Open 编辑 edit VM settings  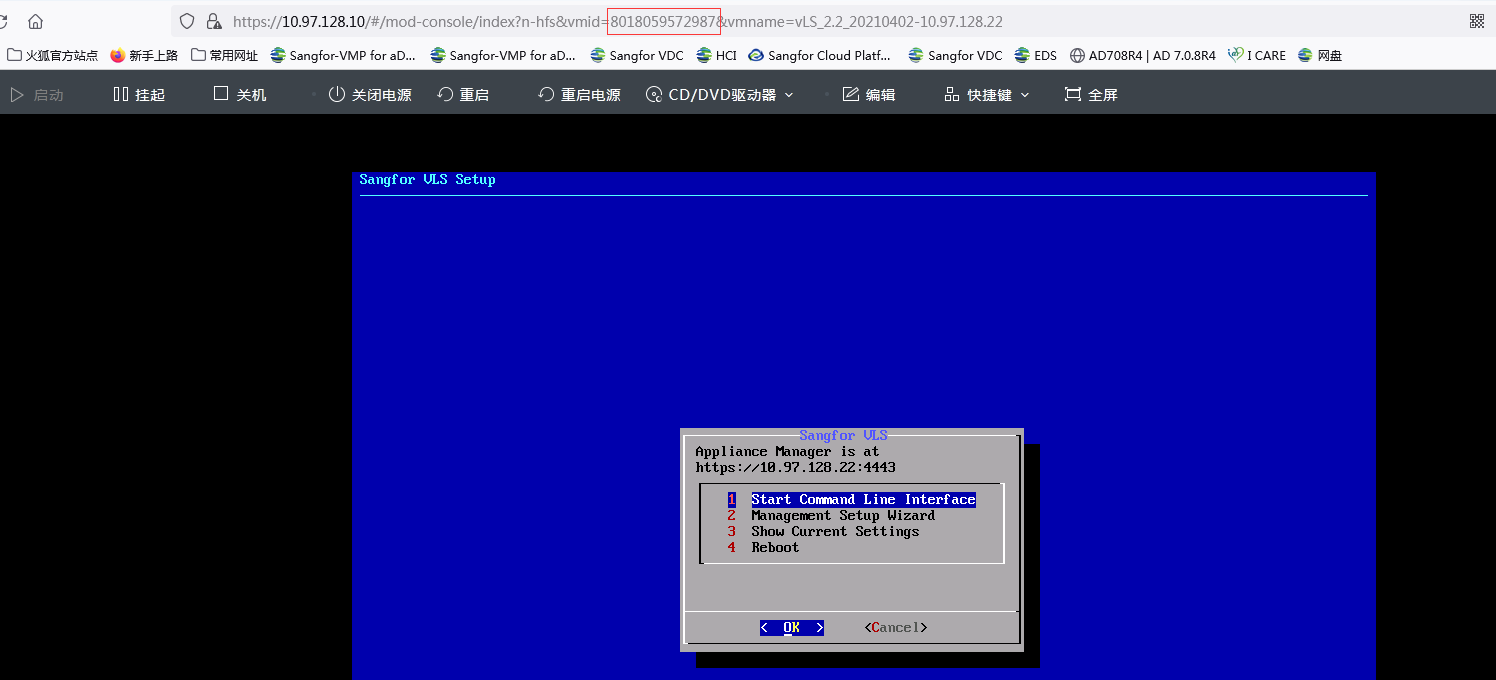(x=868, y=94)
